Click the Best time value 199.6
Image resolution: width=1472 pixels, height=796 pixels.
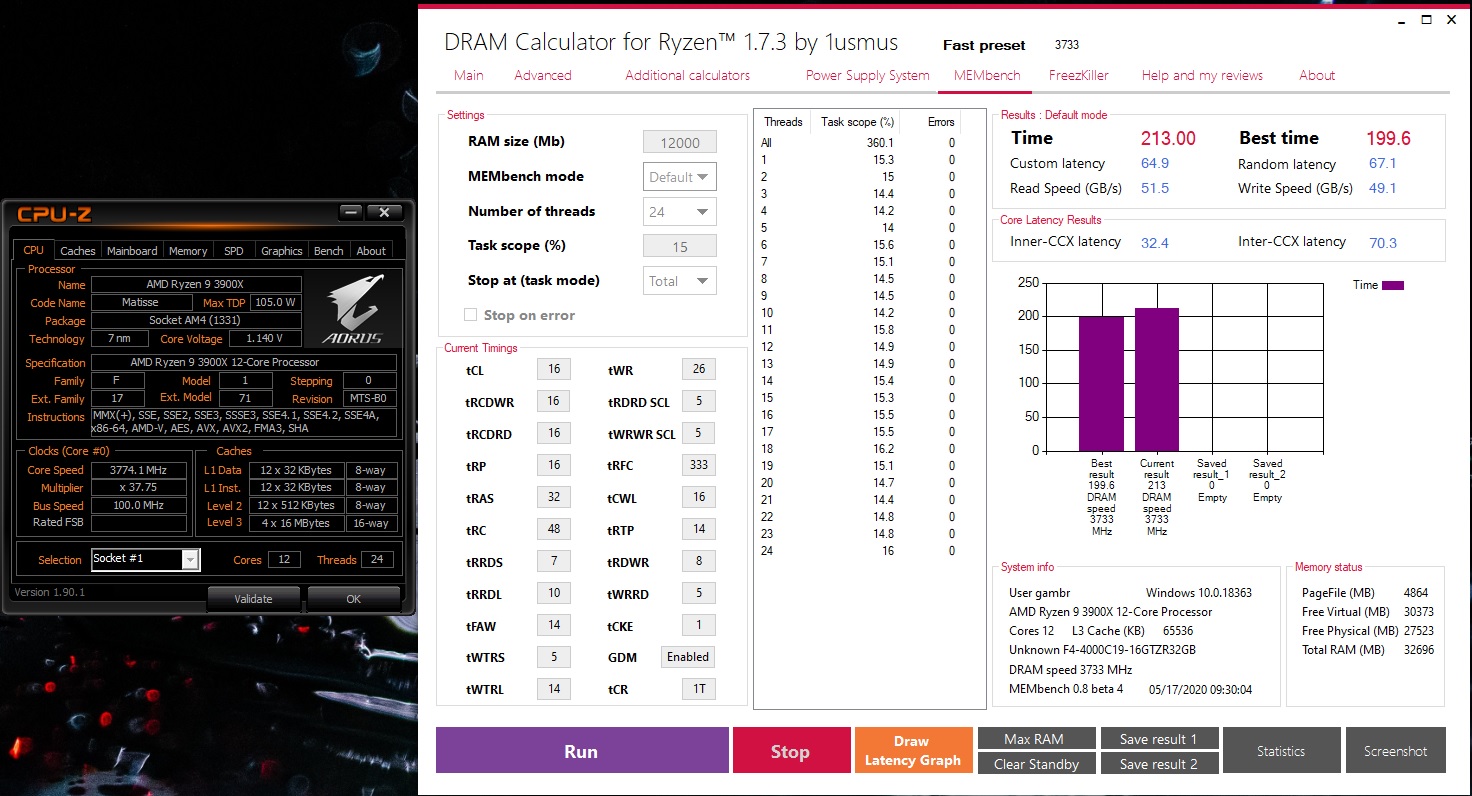[1388, 139]
